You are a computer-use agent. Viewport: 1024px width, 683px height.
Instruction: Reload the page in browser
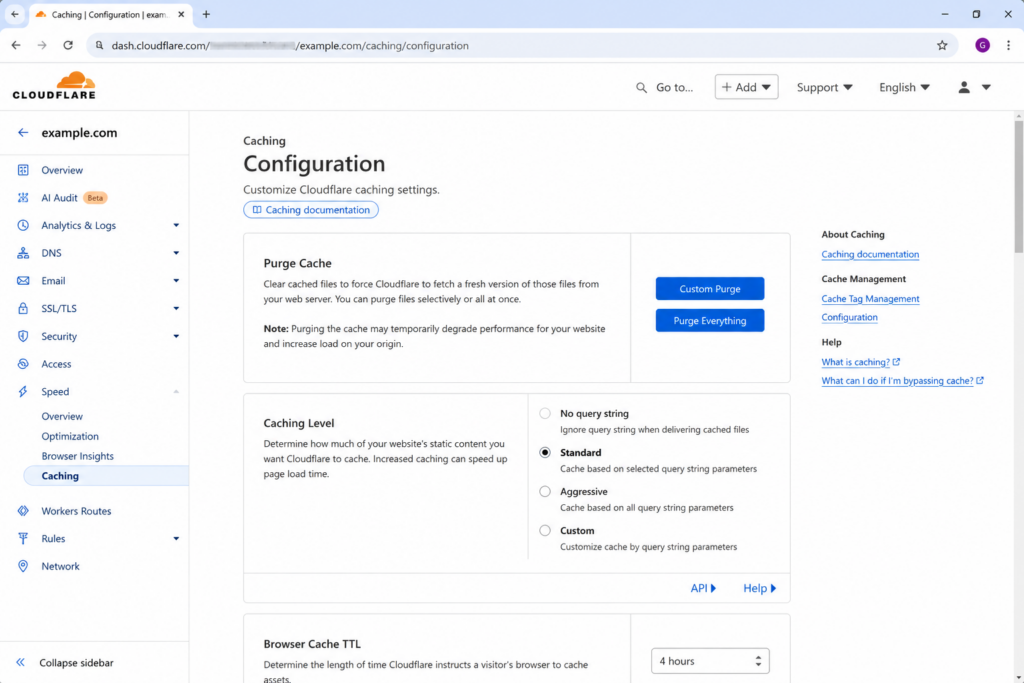pyautogui.click(x=68, y=45)
